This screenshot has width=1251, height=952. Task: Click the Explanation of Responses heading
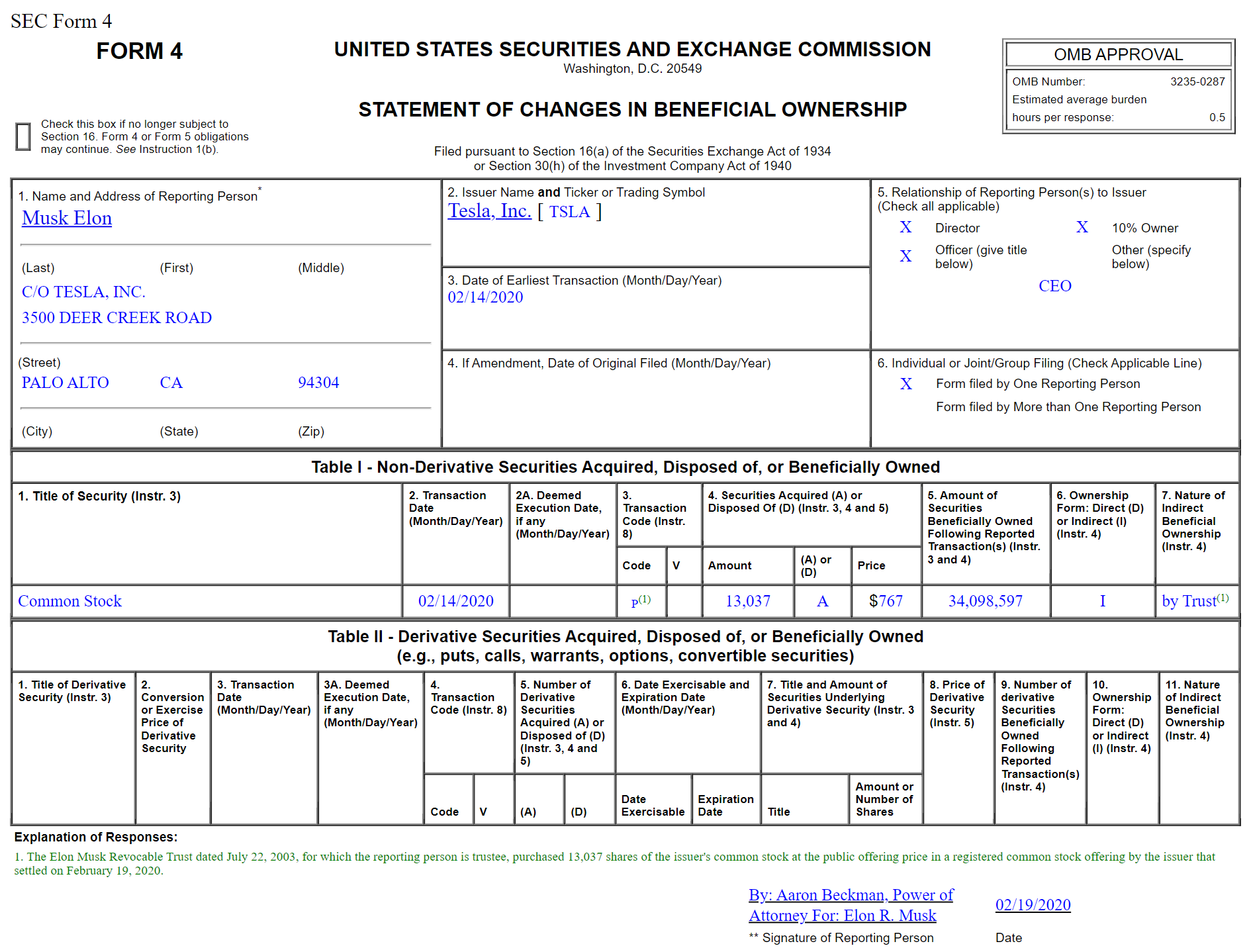[96, 837]
